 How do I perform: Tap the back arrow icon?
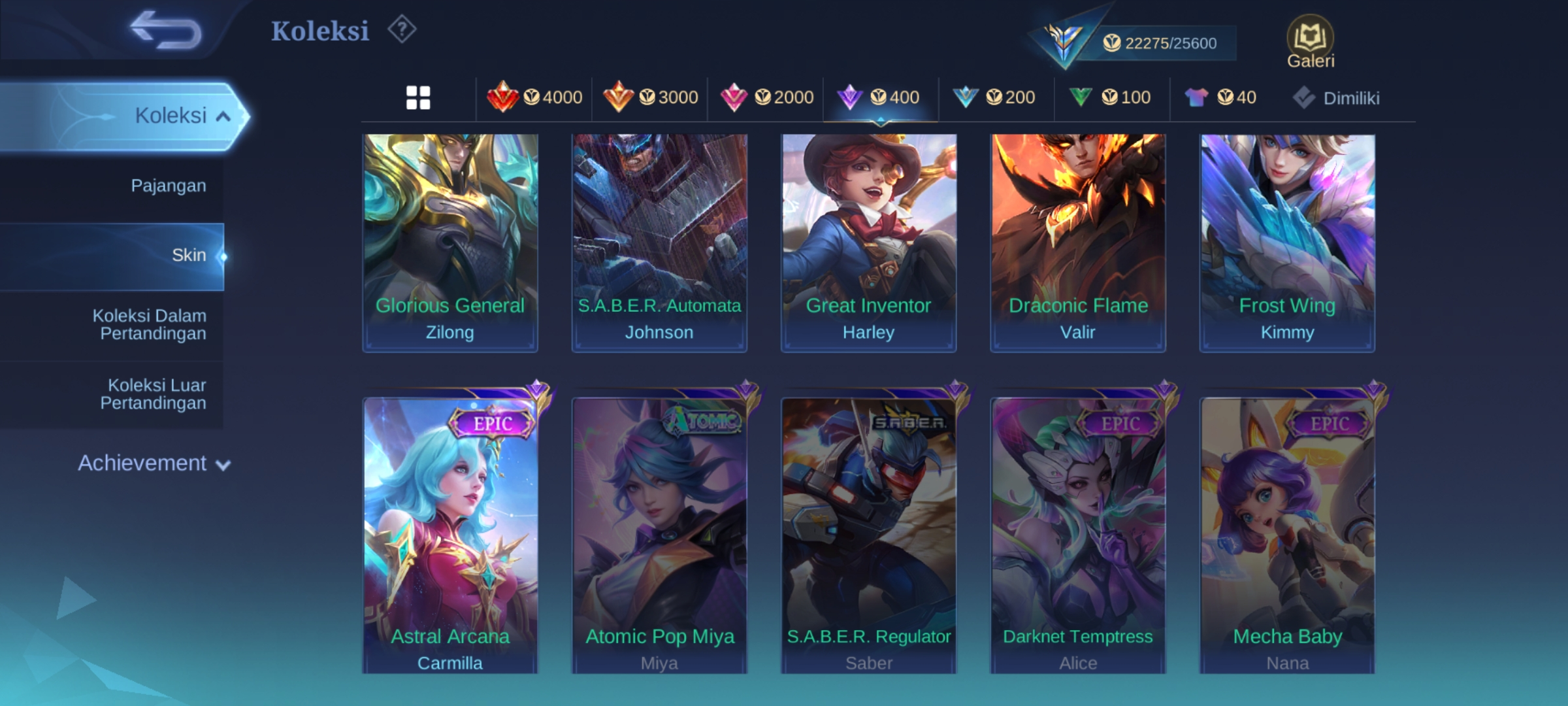(165, 30)
